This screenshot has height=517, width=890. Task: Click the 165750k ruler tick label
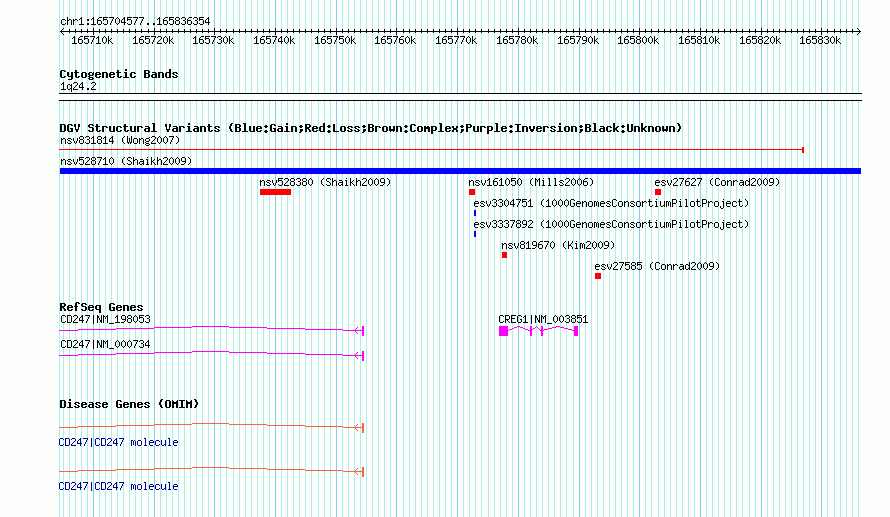[335, 40]
